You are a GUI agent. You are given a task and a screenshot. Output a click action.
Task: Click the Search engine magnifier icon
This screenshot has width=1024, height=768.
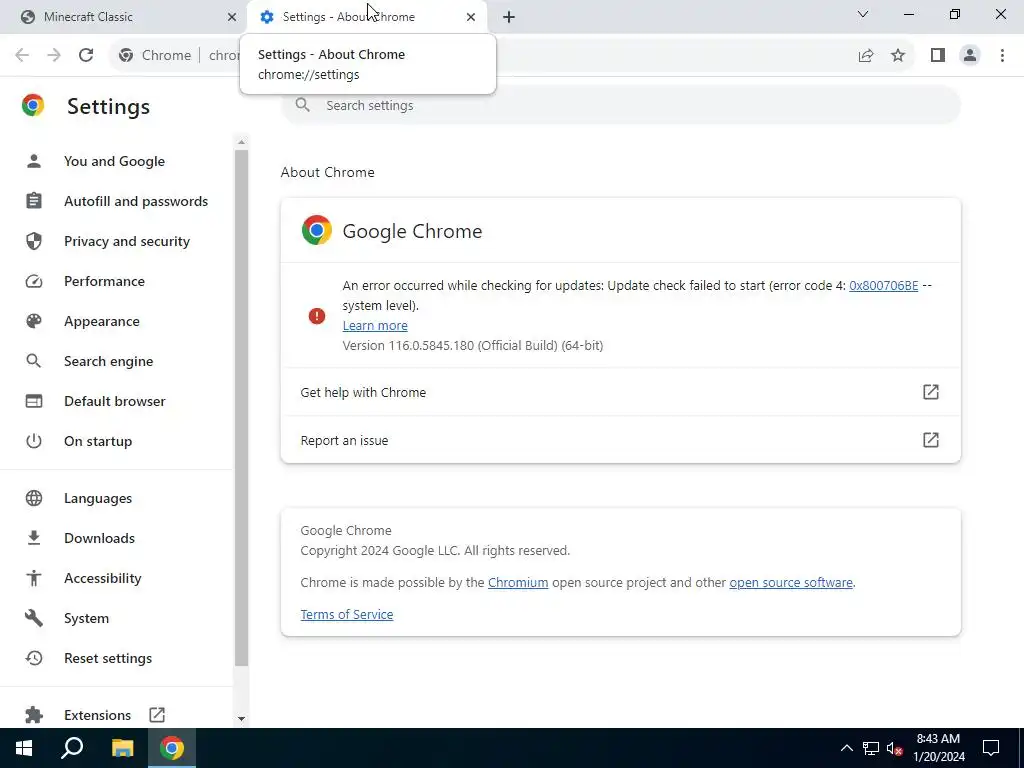(x=34, y=361)
